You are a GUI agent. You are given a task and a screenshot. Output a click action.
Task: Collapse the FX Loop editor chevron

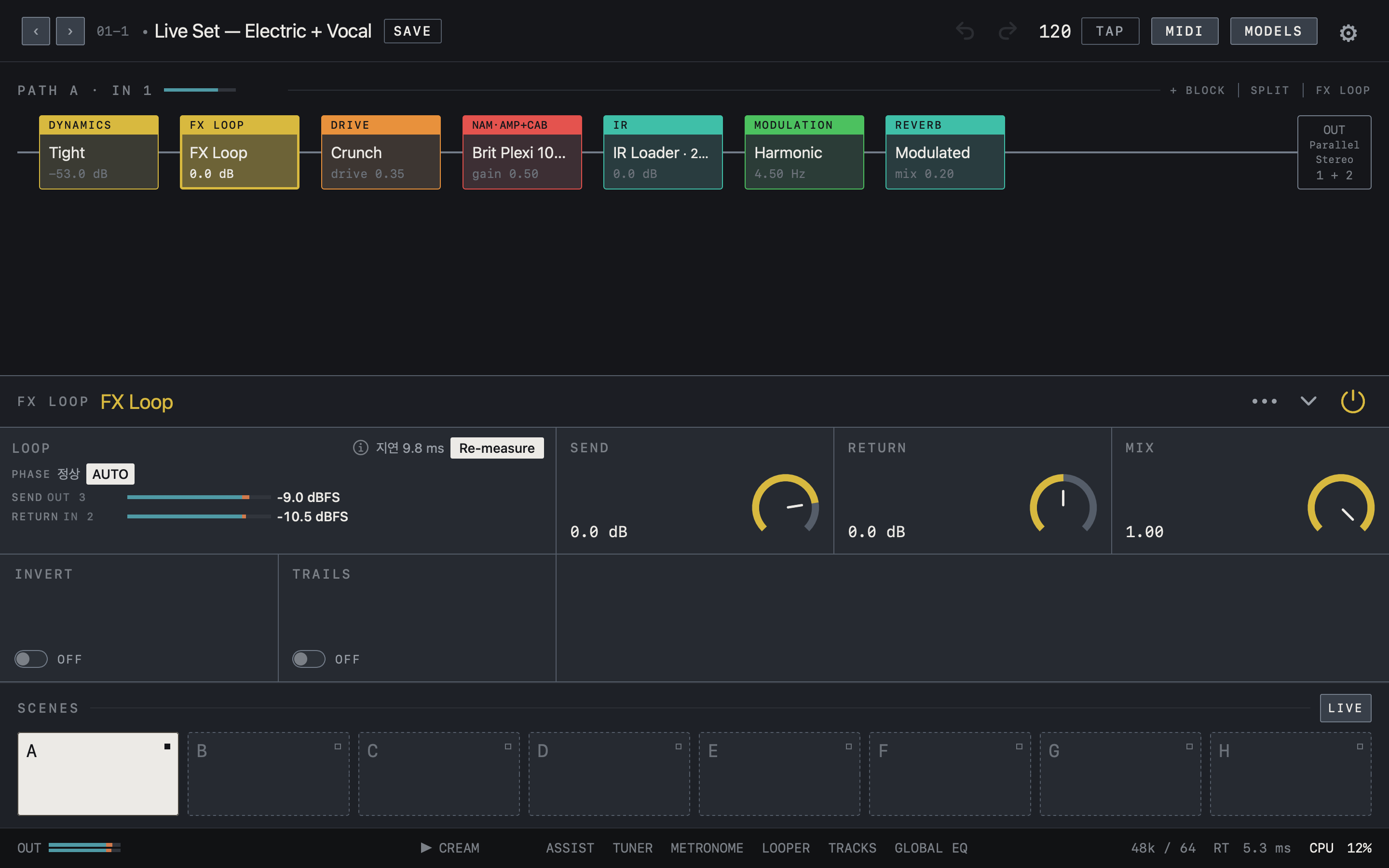tap(1308, 401)
